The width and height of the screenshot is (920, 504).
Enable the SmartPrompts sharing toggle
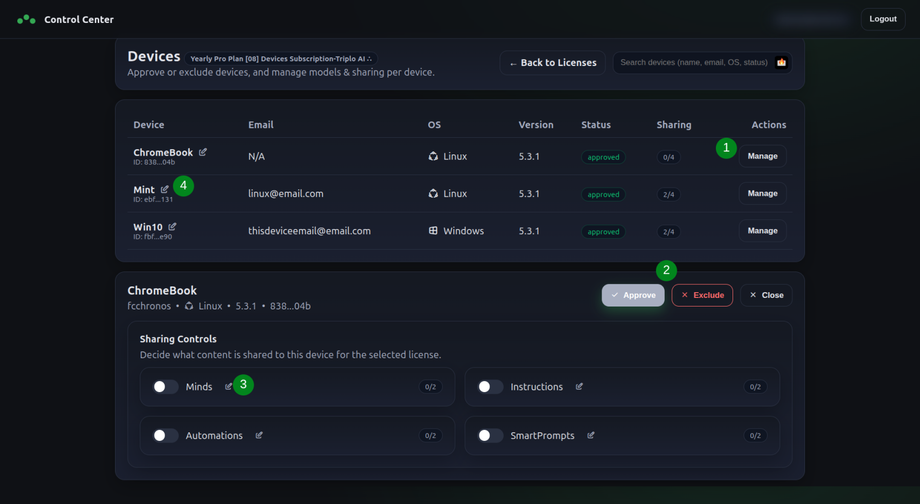click(490, 436)
